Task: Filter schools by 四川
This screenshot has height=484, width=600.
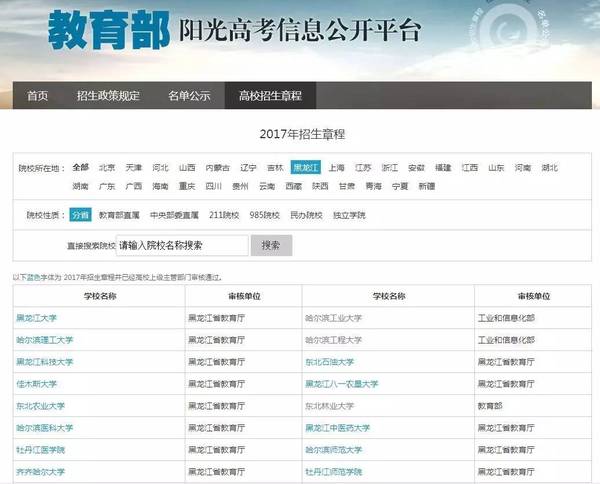Action: pos(214,186)
